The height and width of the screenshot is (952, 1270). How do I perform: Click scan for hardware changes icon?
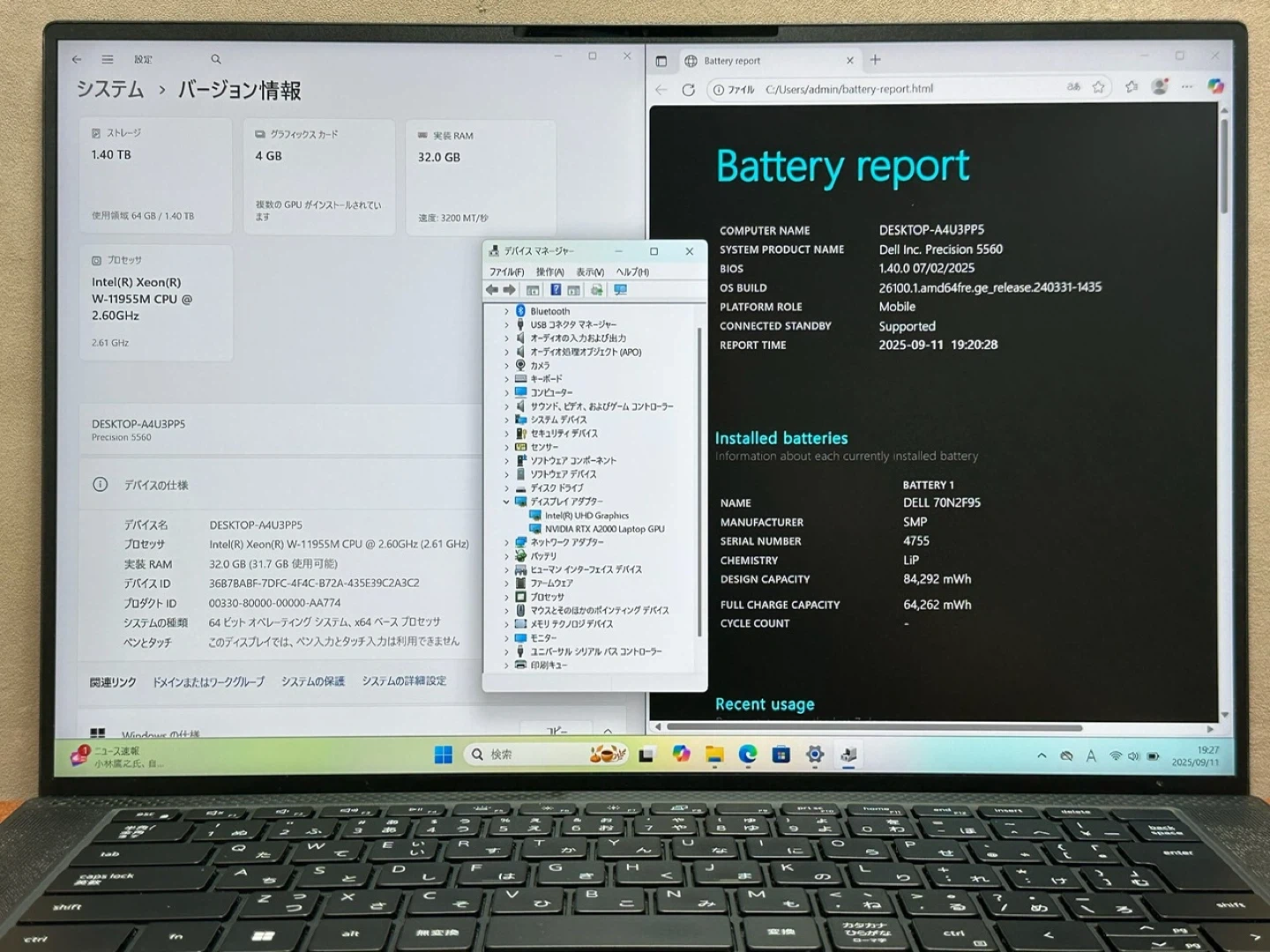597,290
